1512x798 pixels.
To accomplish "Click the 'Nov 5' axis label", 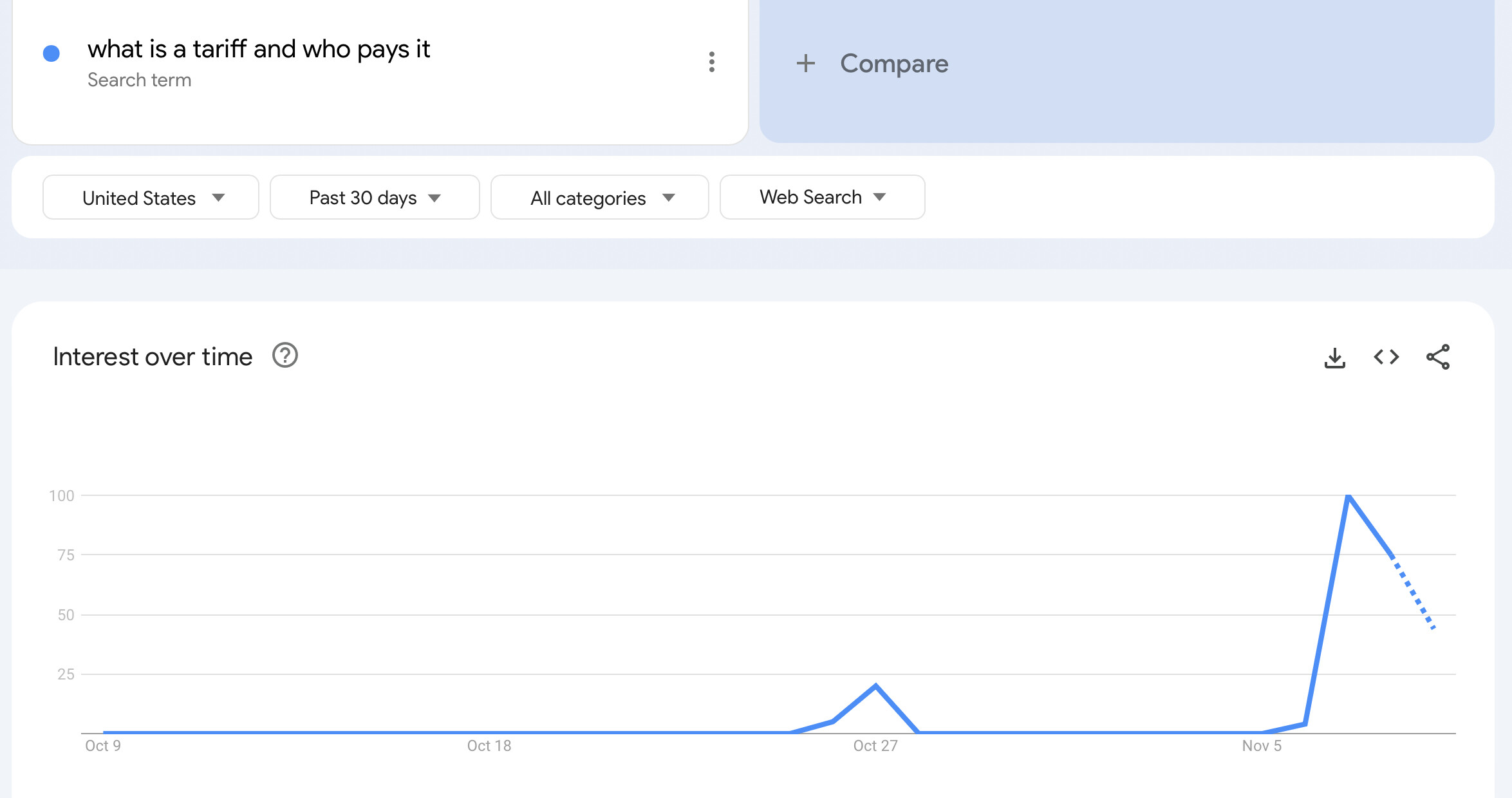I will click(1262, 746).
